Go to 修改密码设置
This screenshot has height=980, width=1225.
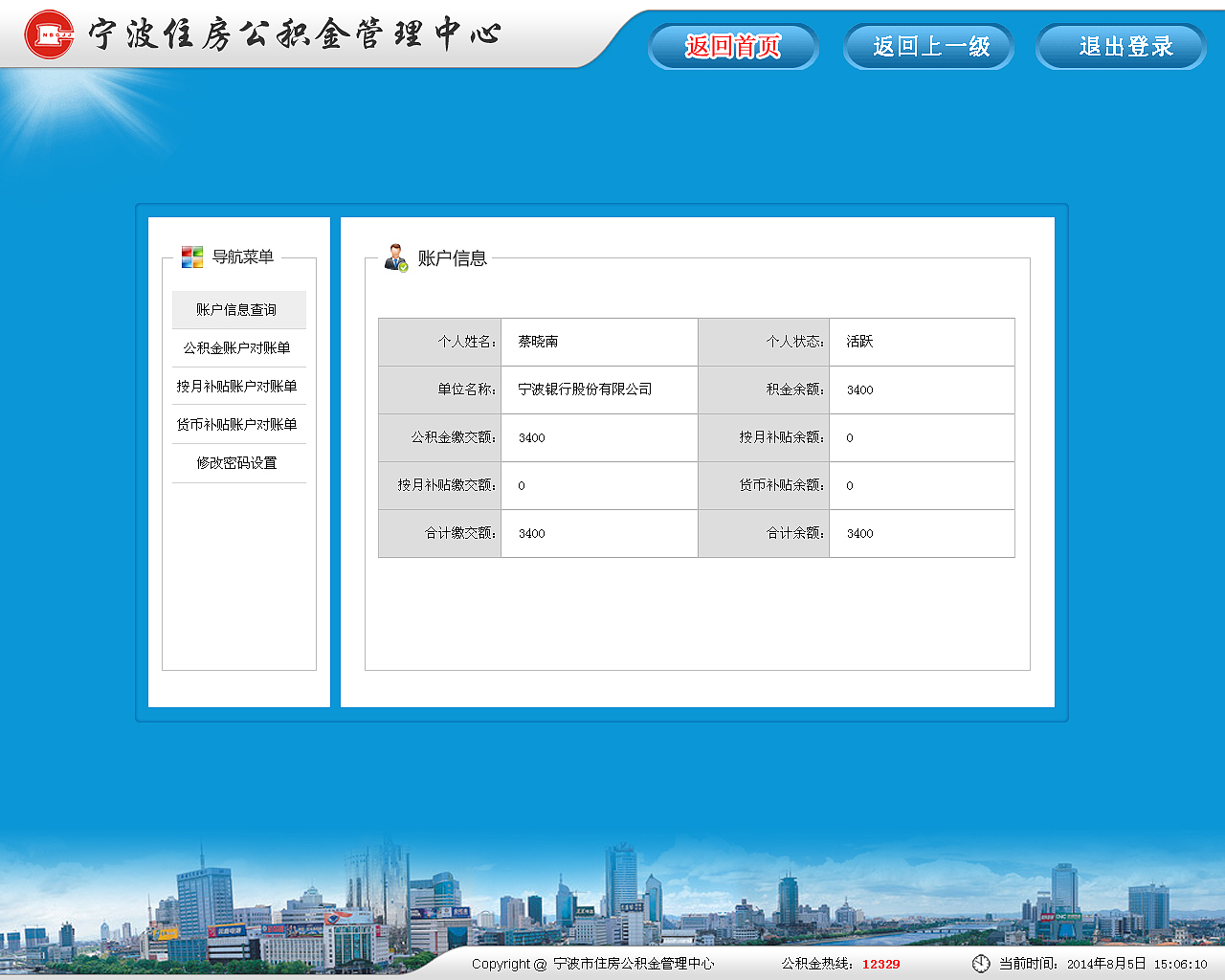click(x=238, y=462)
